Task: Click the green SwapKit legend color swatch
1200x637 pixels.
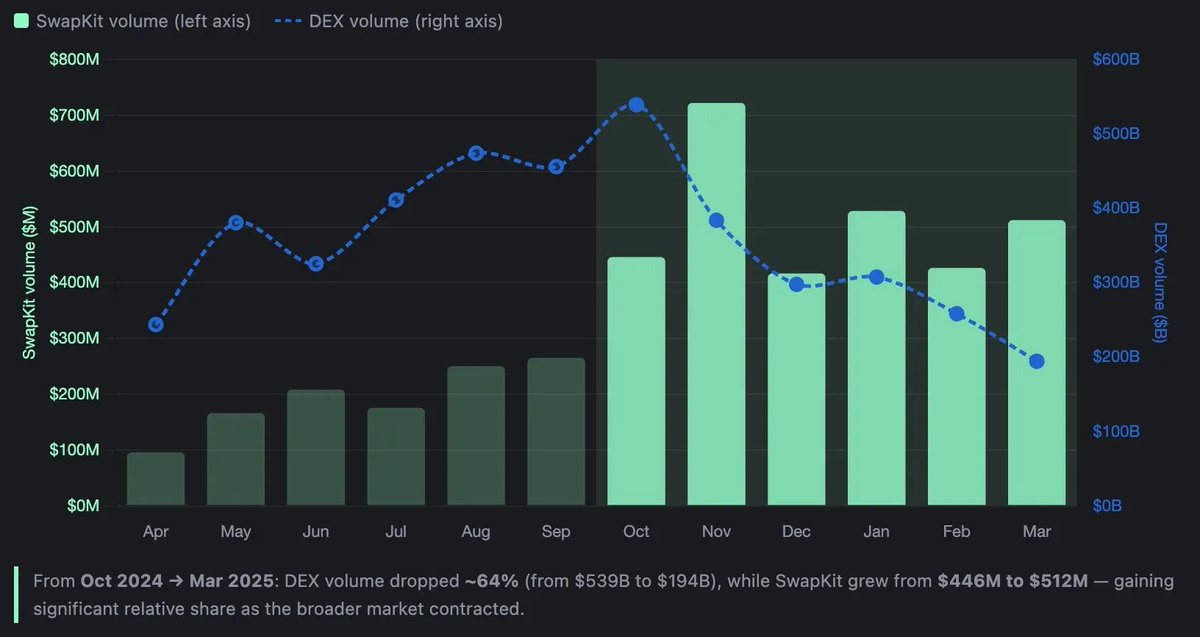Action: [x=22, y=21]
